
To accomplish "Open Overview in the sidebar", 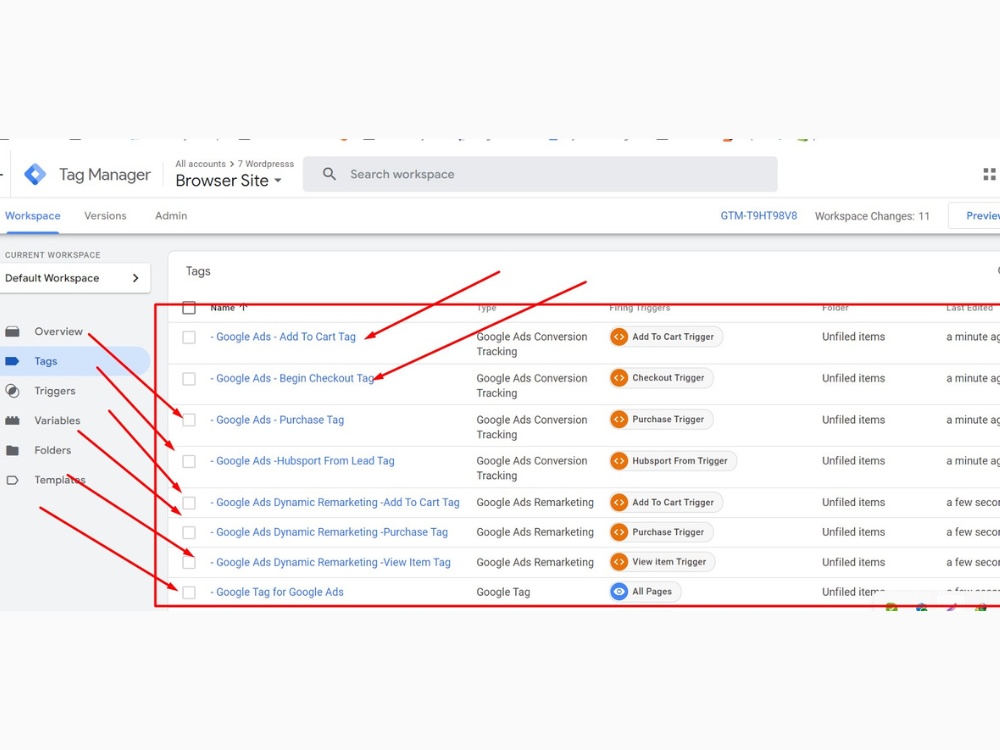I will pyautogui.click(x=59, y=332).
